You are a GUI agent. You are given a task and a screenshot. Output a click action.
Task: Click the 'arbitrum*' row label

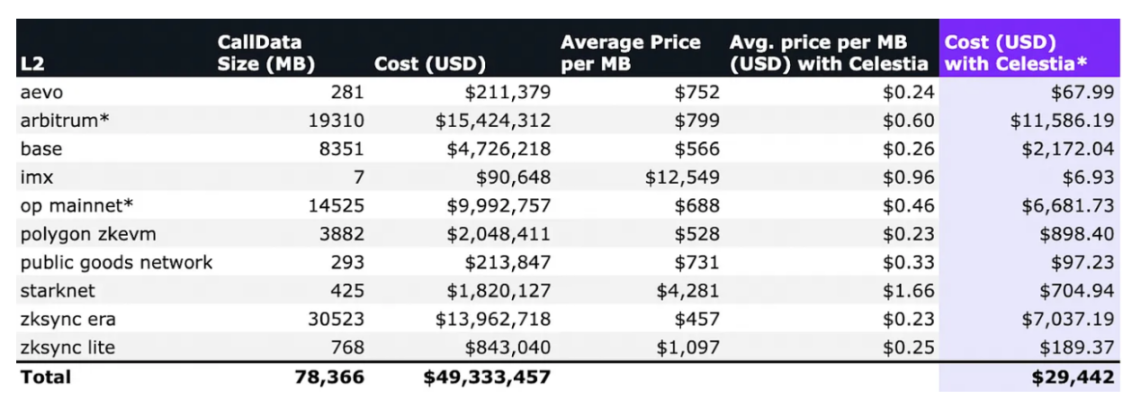[x=60, y=121]
